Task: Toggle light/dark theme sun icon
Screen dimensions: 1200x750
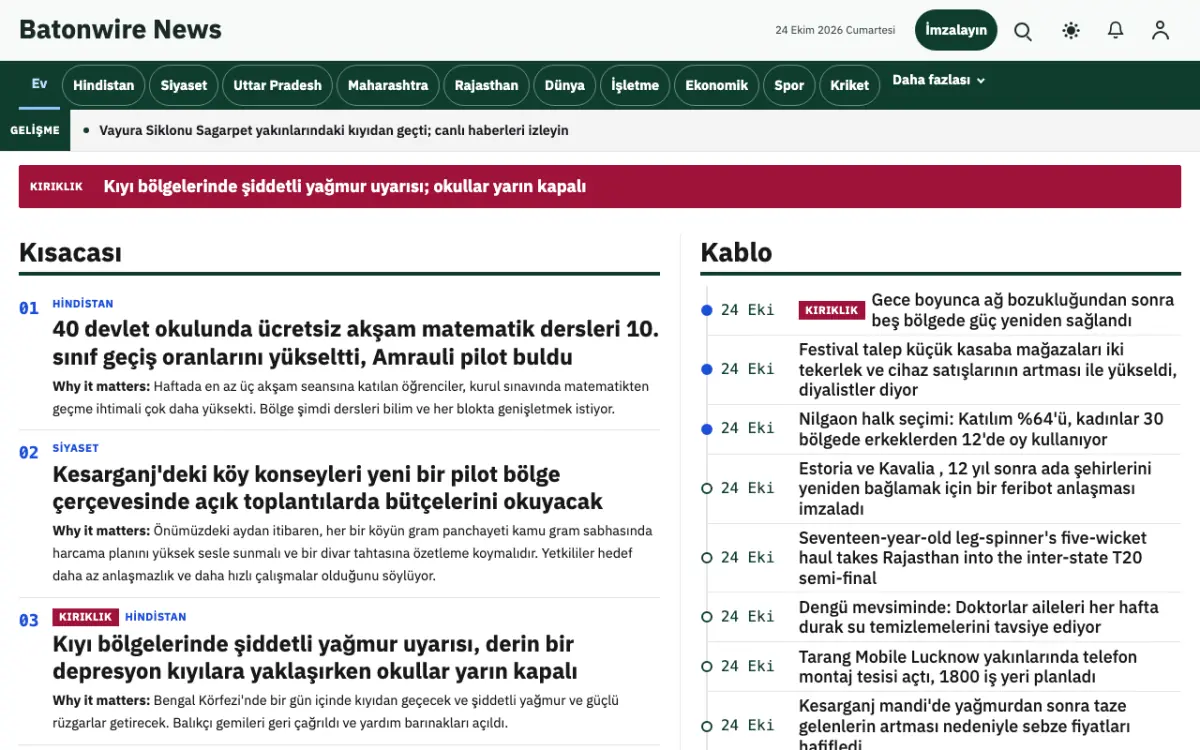Action: coord(1071,31)
